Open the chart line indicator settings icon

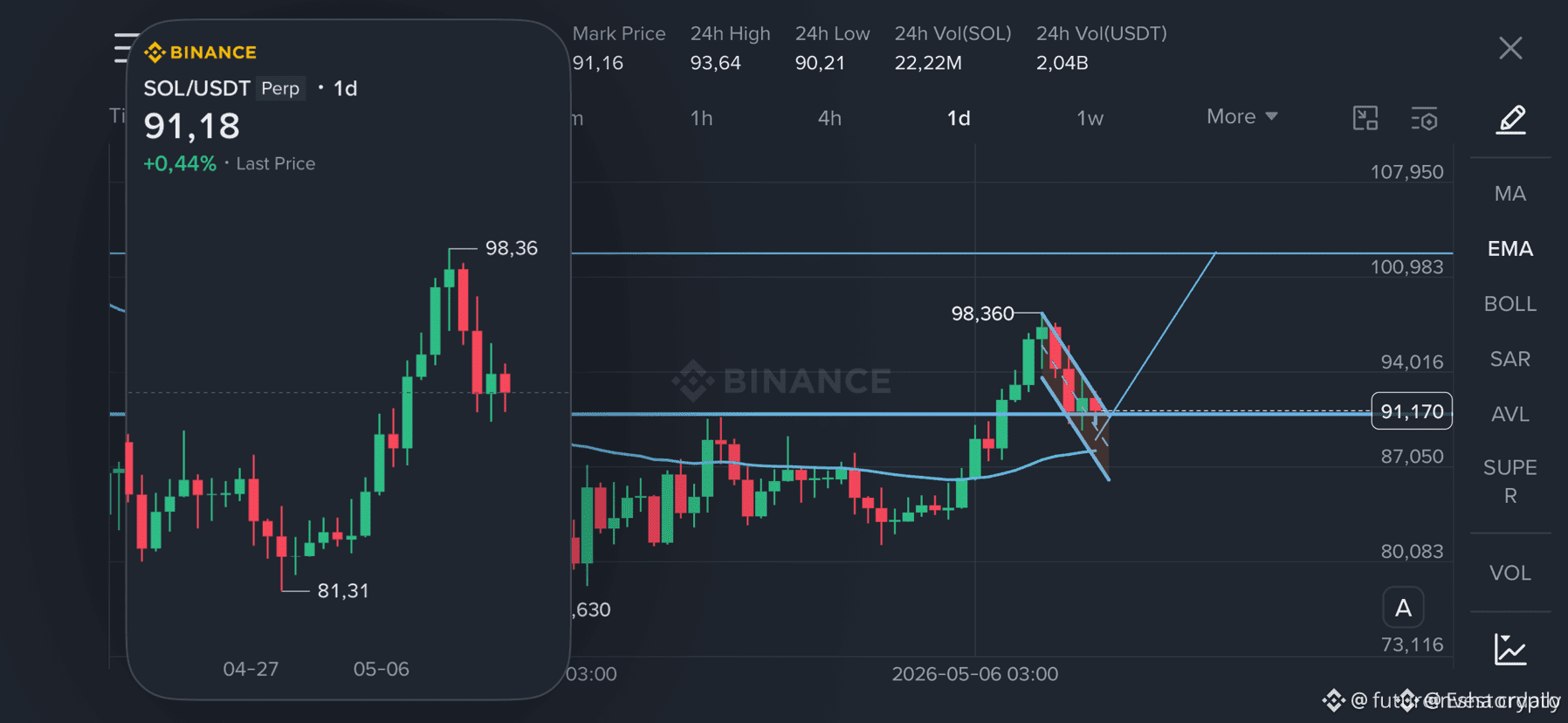coord(1510,650)
